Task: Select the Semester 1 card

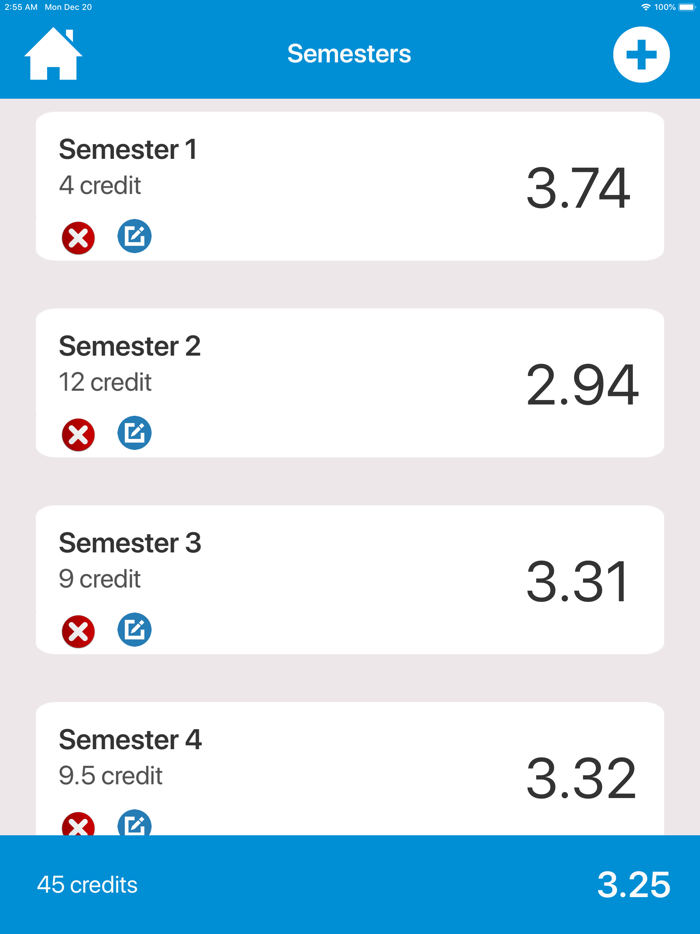Action: 350,185
